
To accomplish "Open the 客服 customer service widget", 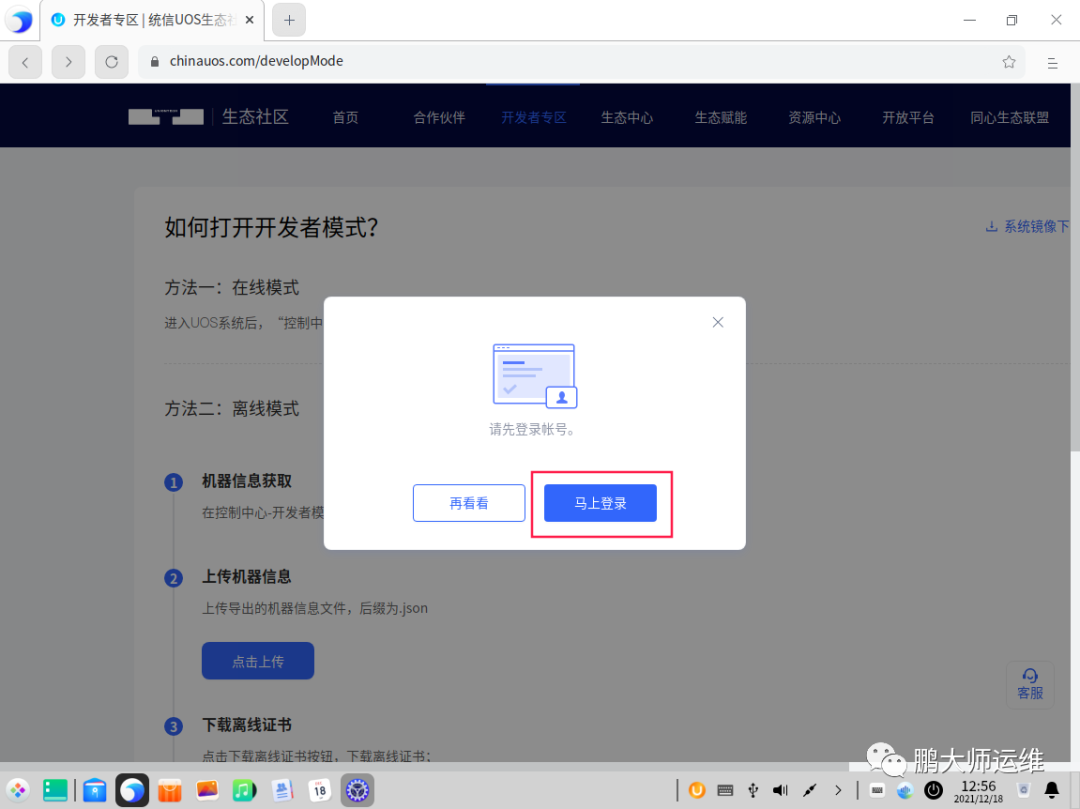I will pyautogui.click(x=1030, y=684).
